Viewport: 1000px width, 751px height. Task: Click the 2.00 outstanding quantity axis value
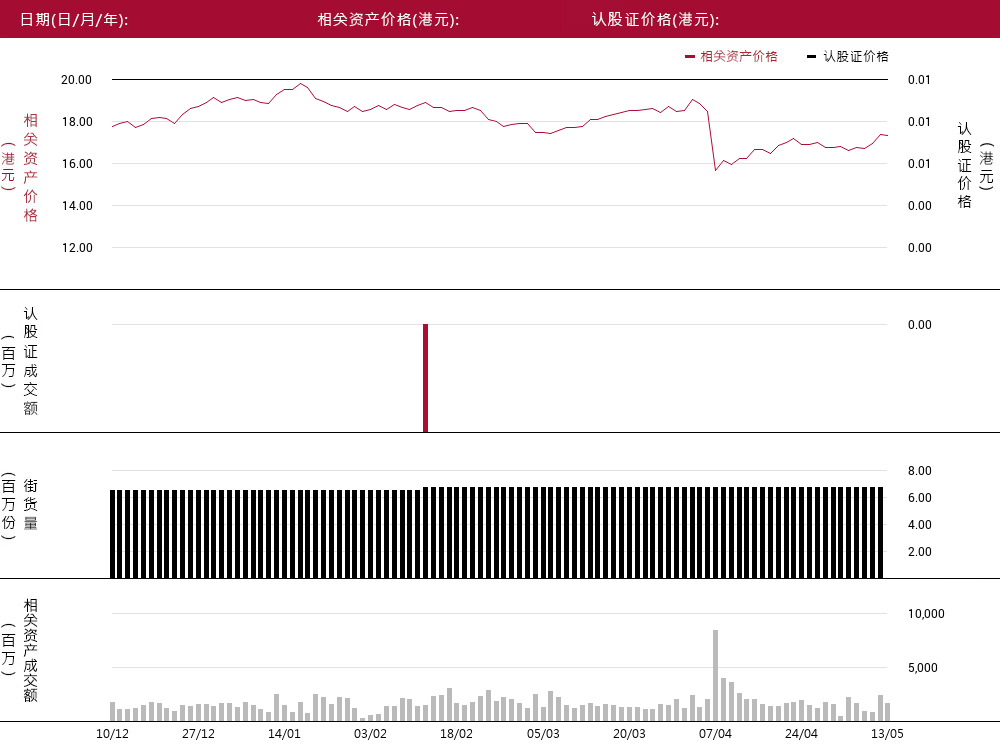click(920, 552)
